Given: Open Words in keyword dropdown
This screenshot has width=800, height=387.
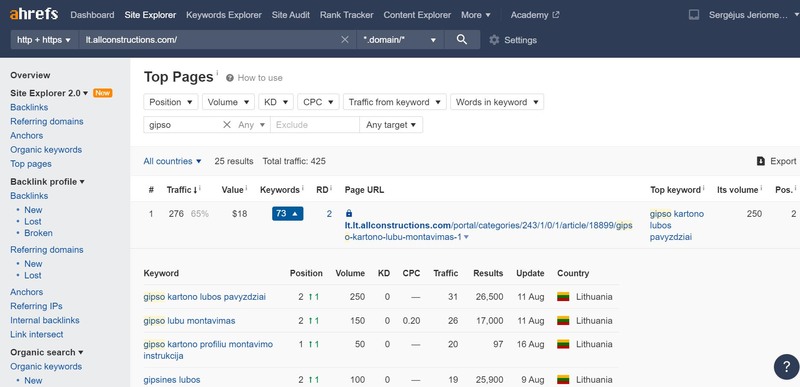Looking at the screenshot, I should pos(497,102).
